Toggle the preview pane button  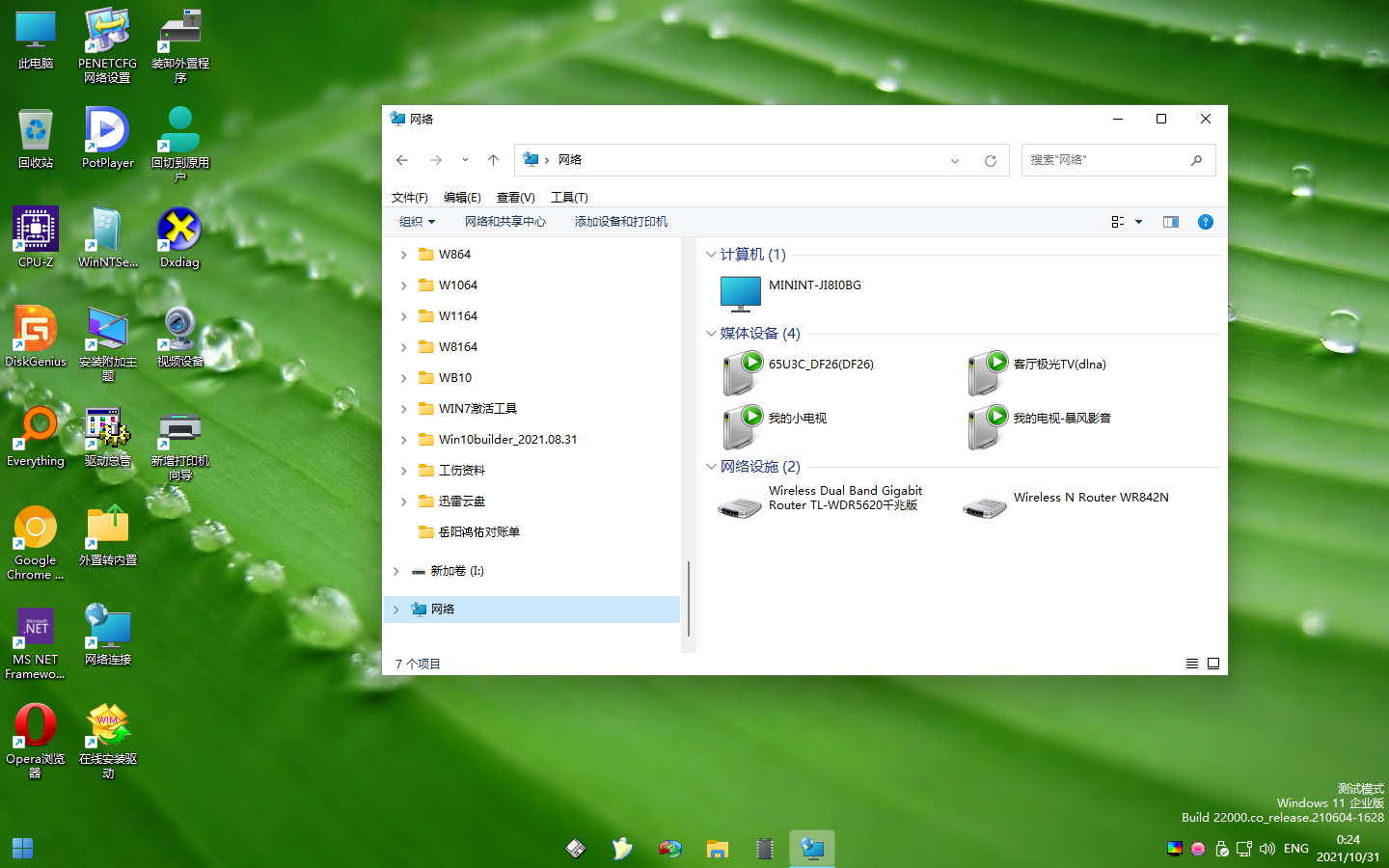[x=1171, y=222]
